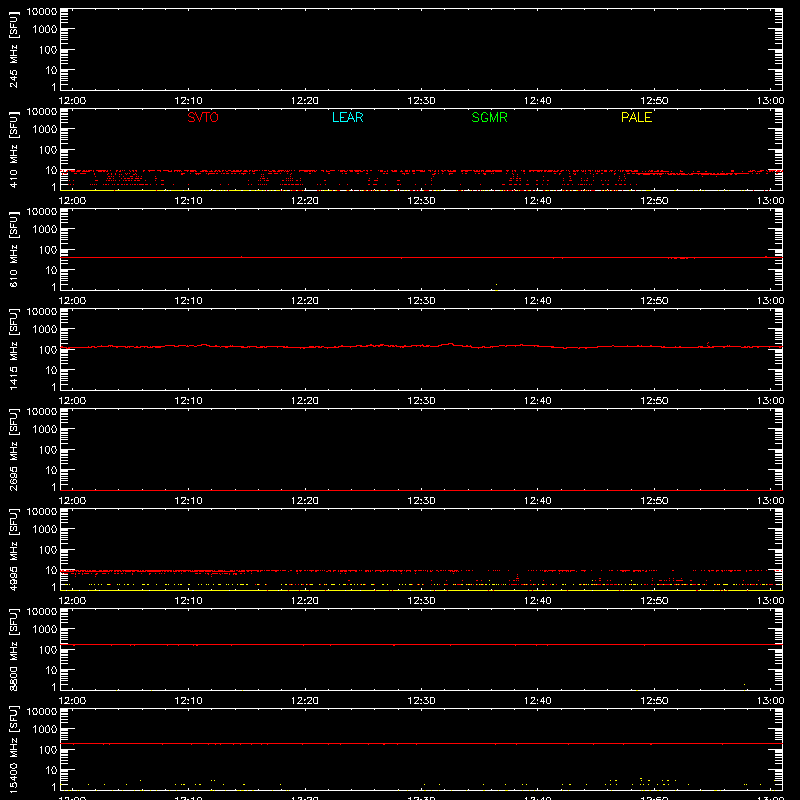Click the 12:10 time label below the 410 MHz plot
Viewport: 800px width, 800px height.
[188, 201]
